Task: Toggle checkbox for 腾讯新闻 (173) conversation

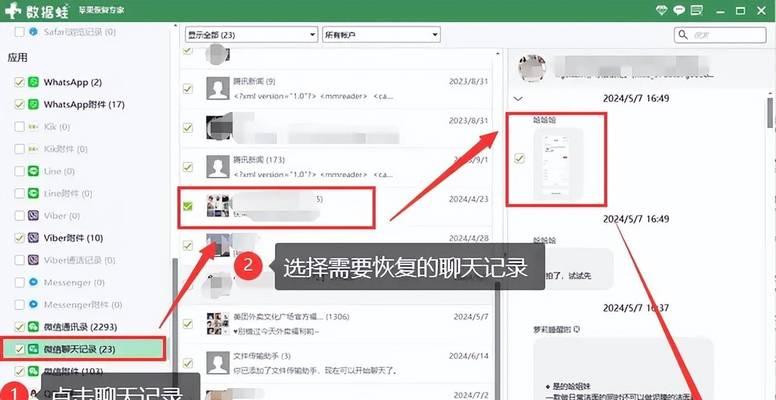Action: coord(188,167)
